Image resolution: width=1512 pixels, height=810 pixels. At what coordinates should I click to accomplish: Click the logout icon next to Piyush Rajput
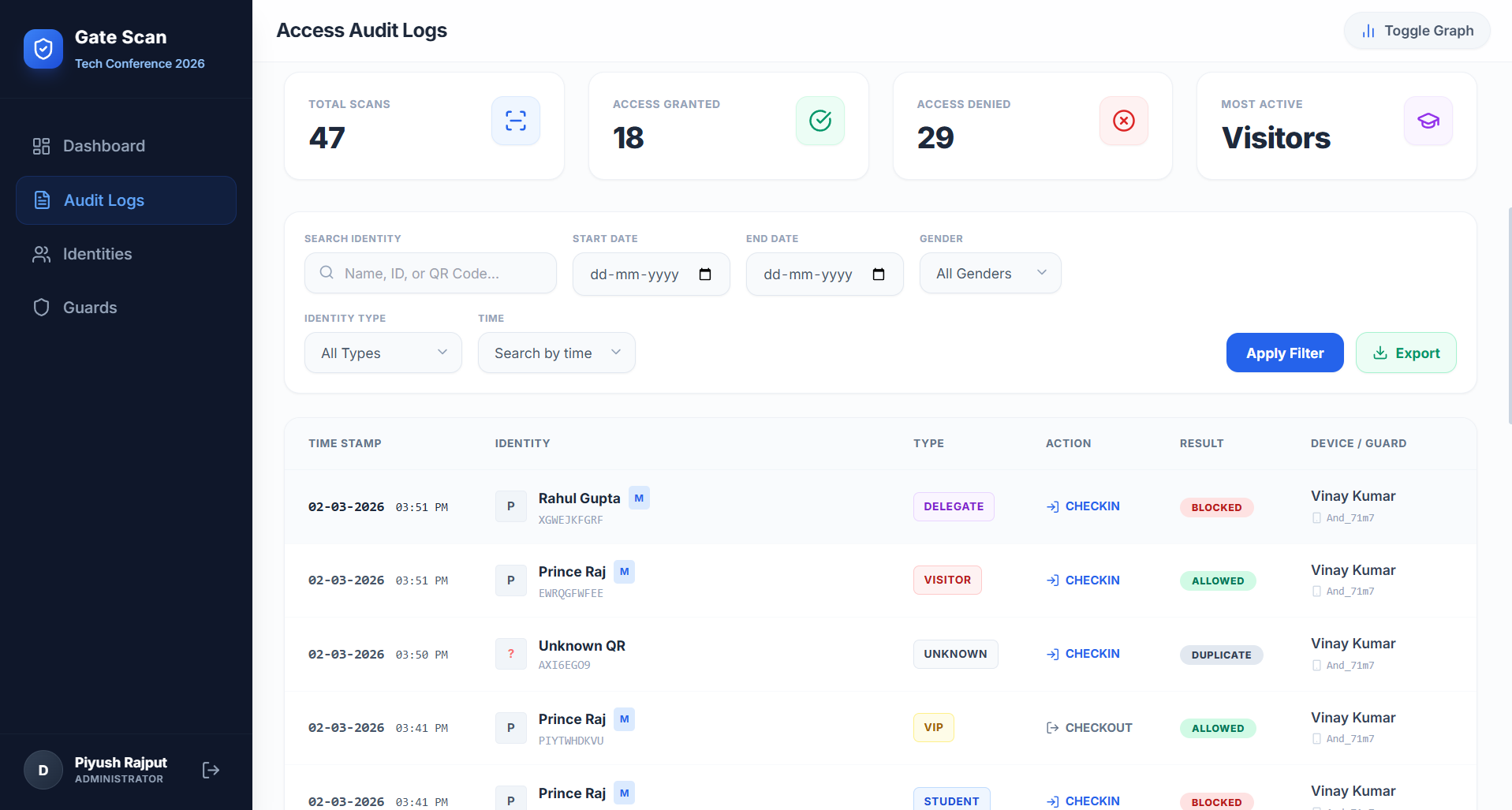(x=210, y=769)
